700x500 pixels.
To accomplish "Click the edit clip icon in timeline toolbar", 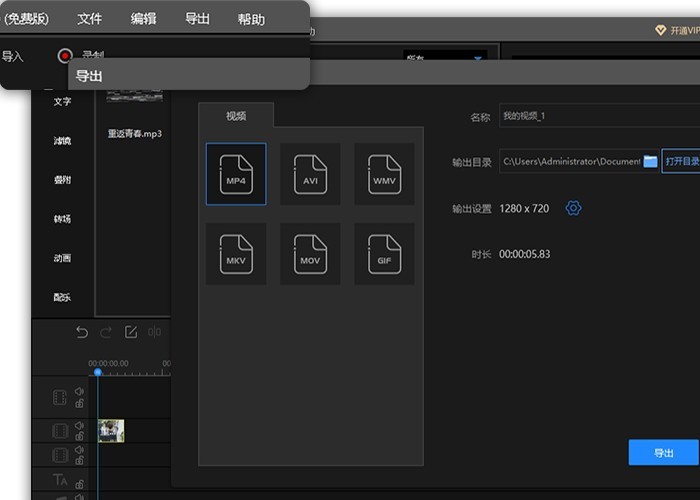I will pos(130,333).
